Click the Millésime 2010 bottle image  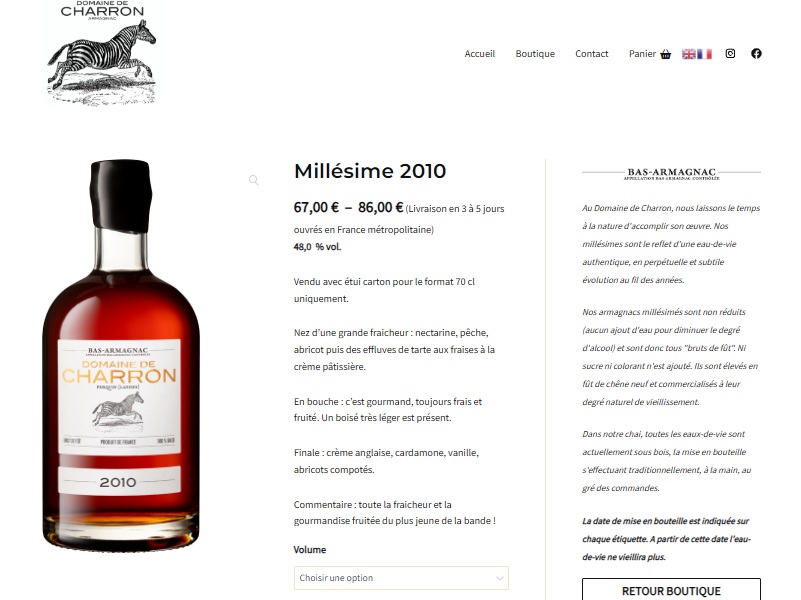tap(121, 355)
